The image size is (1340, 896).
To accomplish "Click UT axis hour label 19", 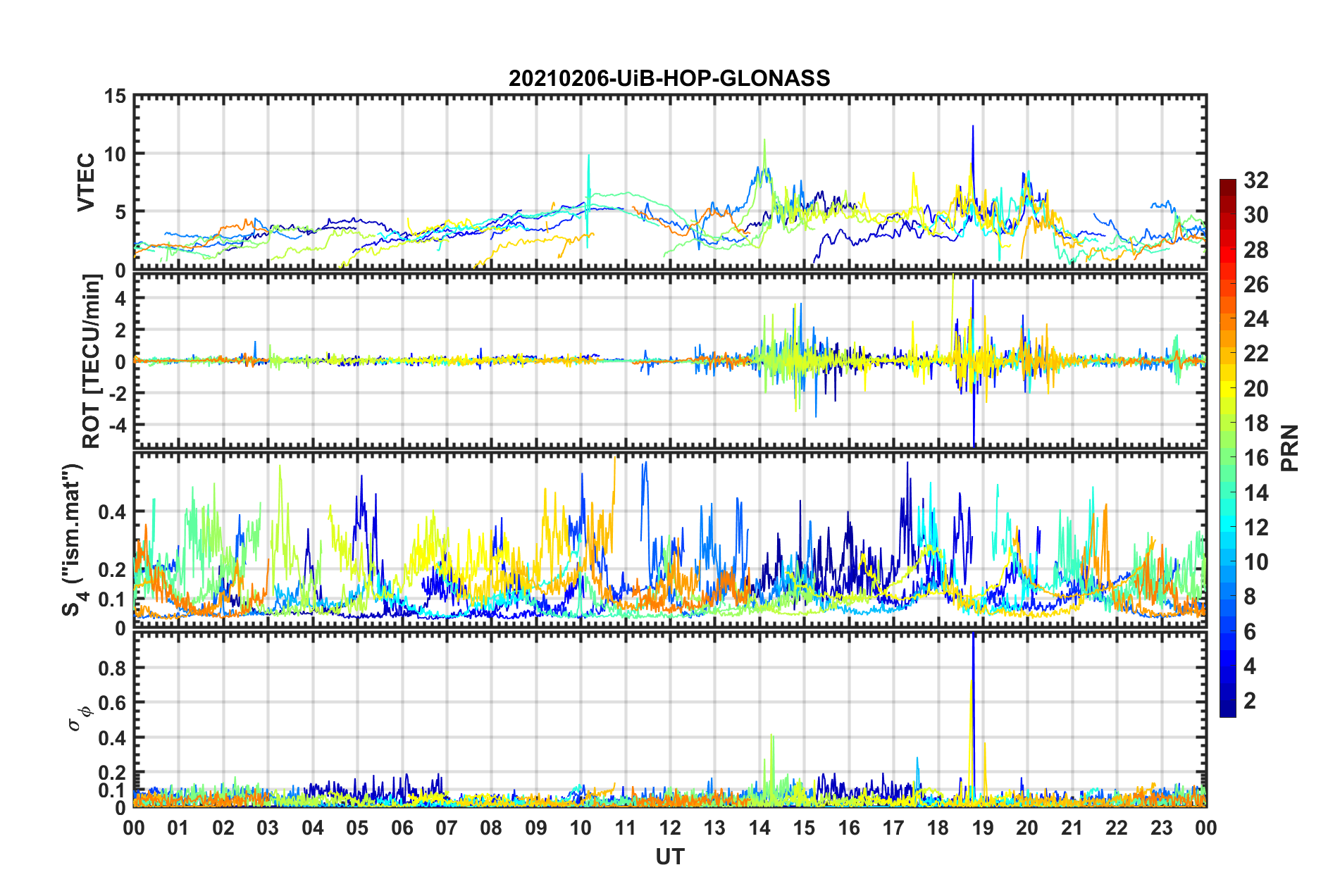I will (x=983, y=828).
